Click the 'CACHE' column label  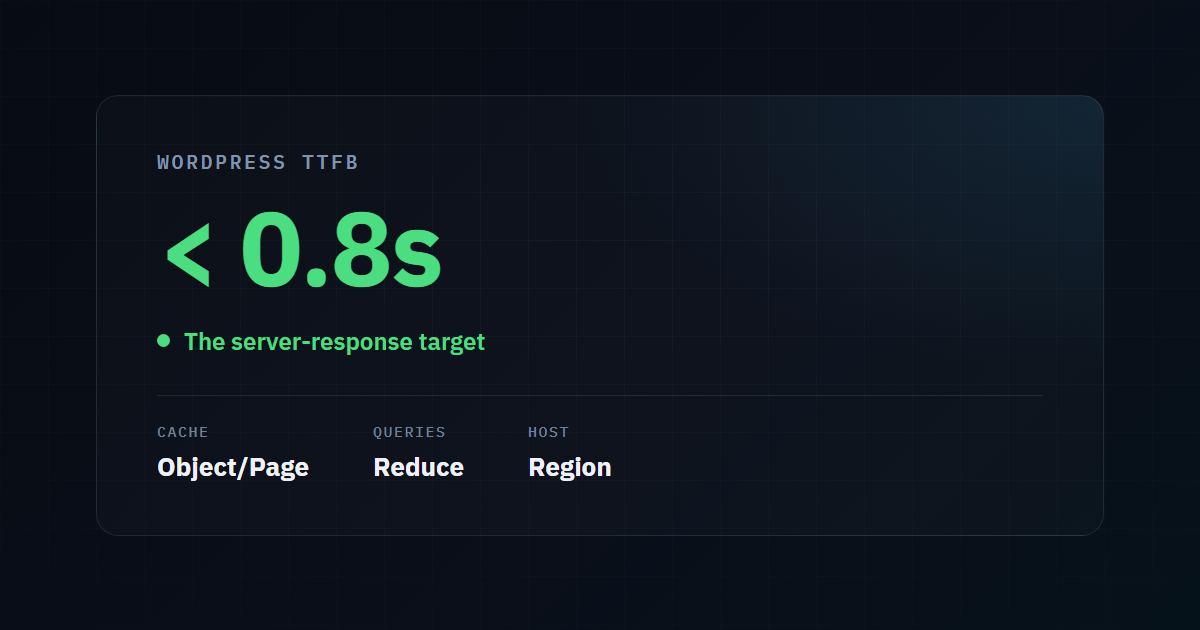(x=183, y=432)
